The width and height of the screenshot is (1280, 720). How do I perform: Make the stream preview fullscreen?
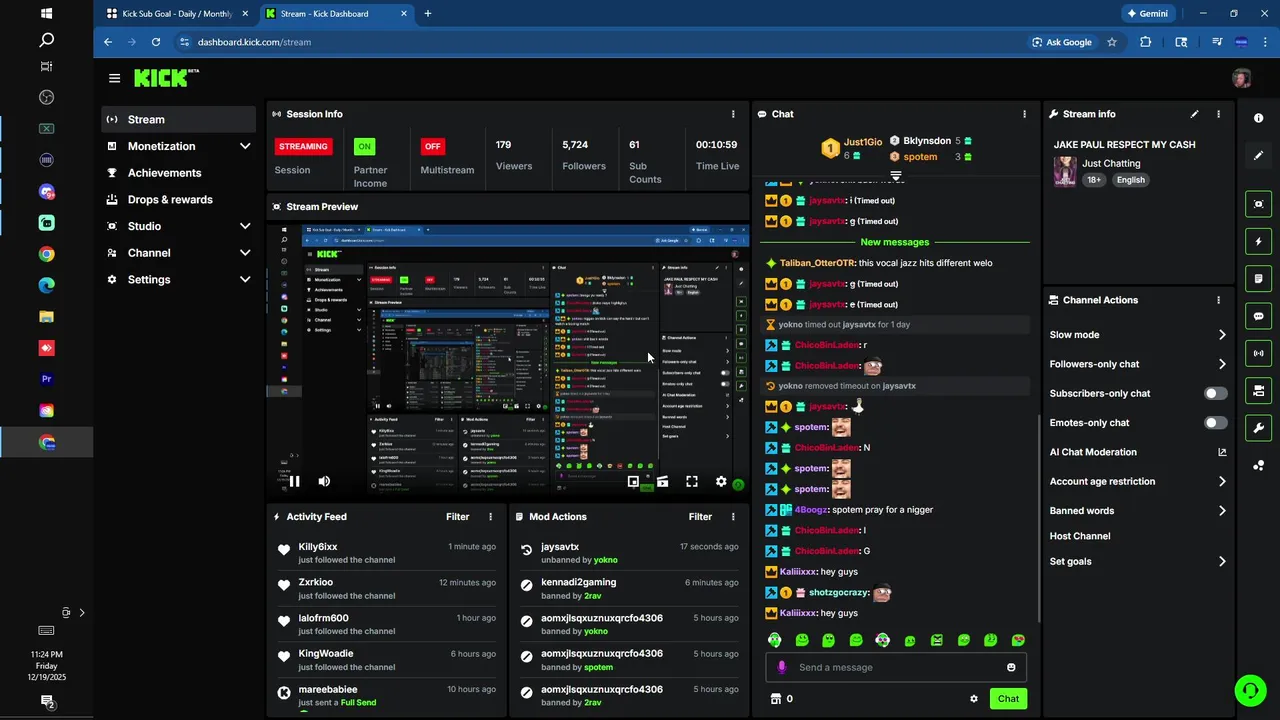point(691,481)
